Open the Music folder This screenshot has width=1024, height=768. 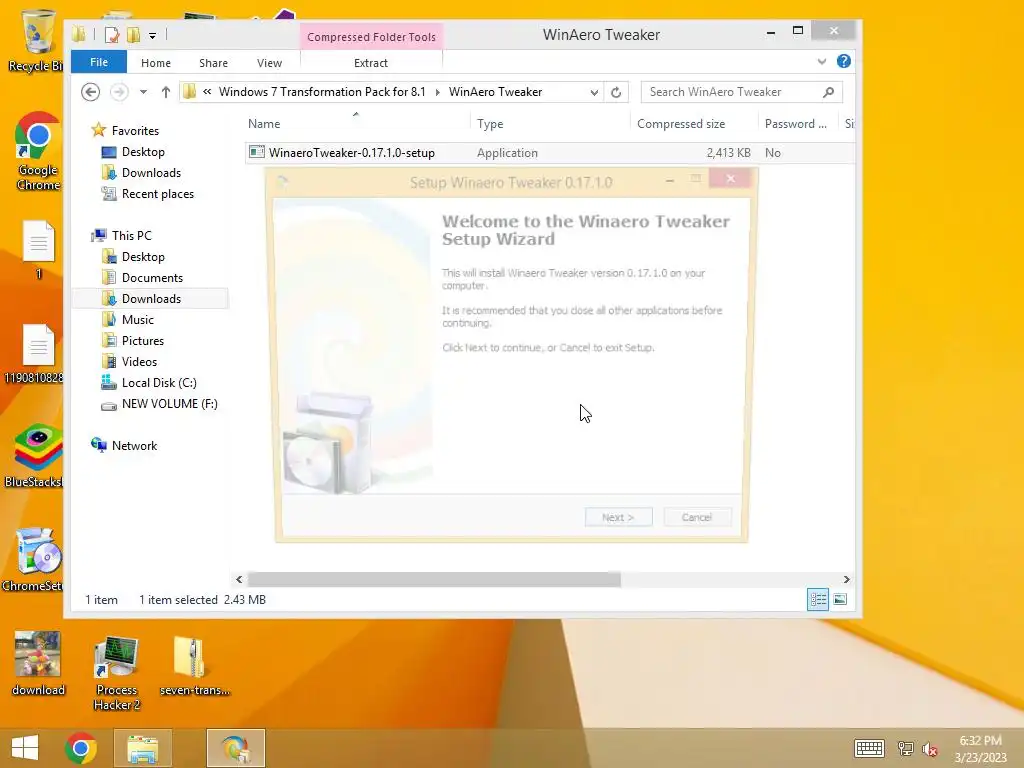(x=138, y=319)
